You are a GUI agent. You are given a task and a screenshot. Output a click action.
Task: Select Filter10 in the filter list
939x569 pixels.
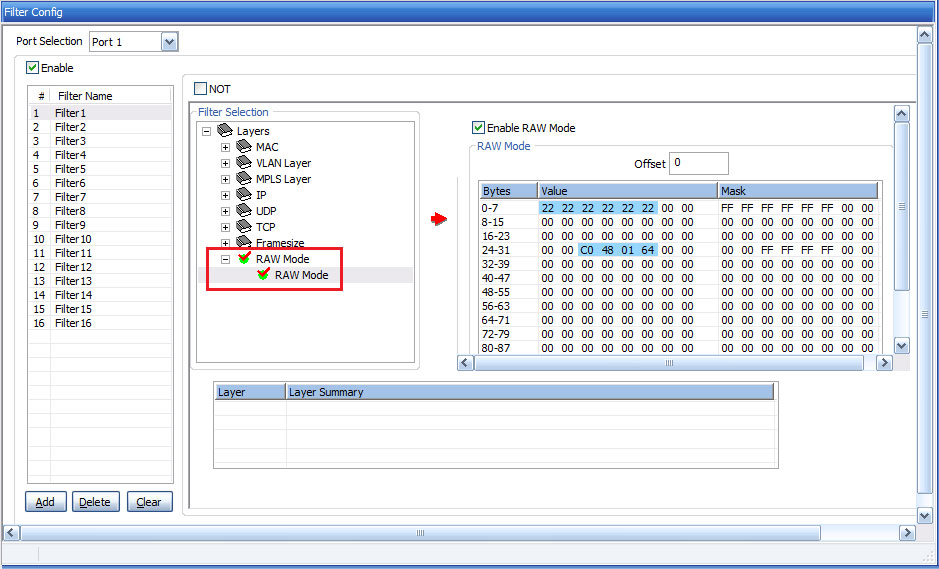point(100,239)
